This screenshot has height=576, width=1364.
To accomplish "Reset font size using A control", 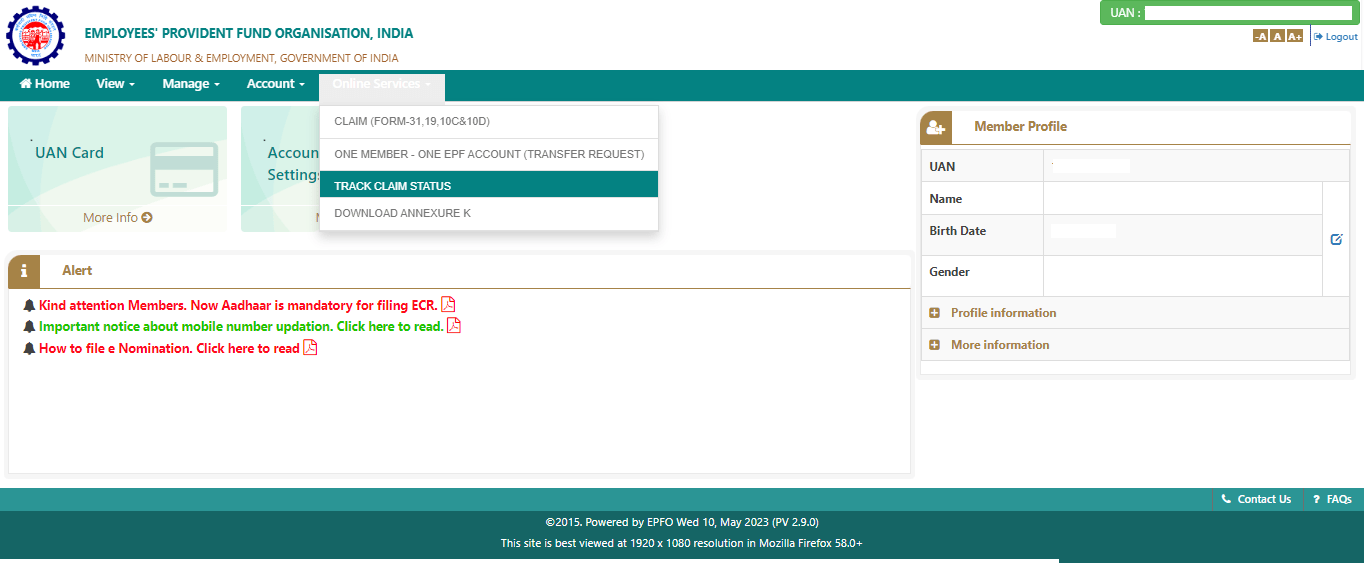I will [x=1276, y=35].
